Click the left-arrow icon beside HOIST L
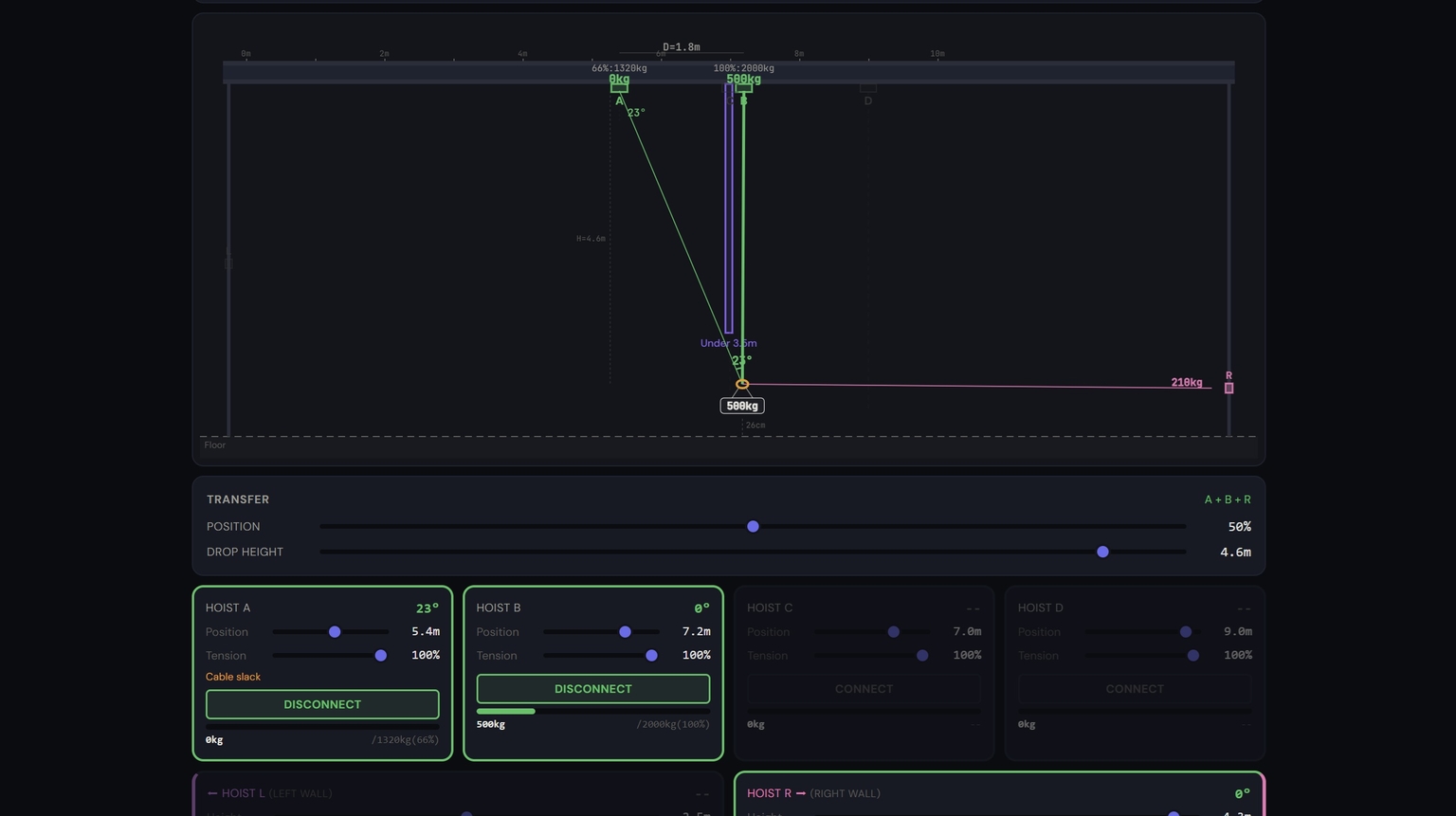 pos(211,793)
